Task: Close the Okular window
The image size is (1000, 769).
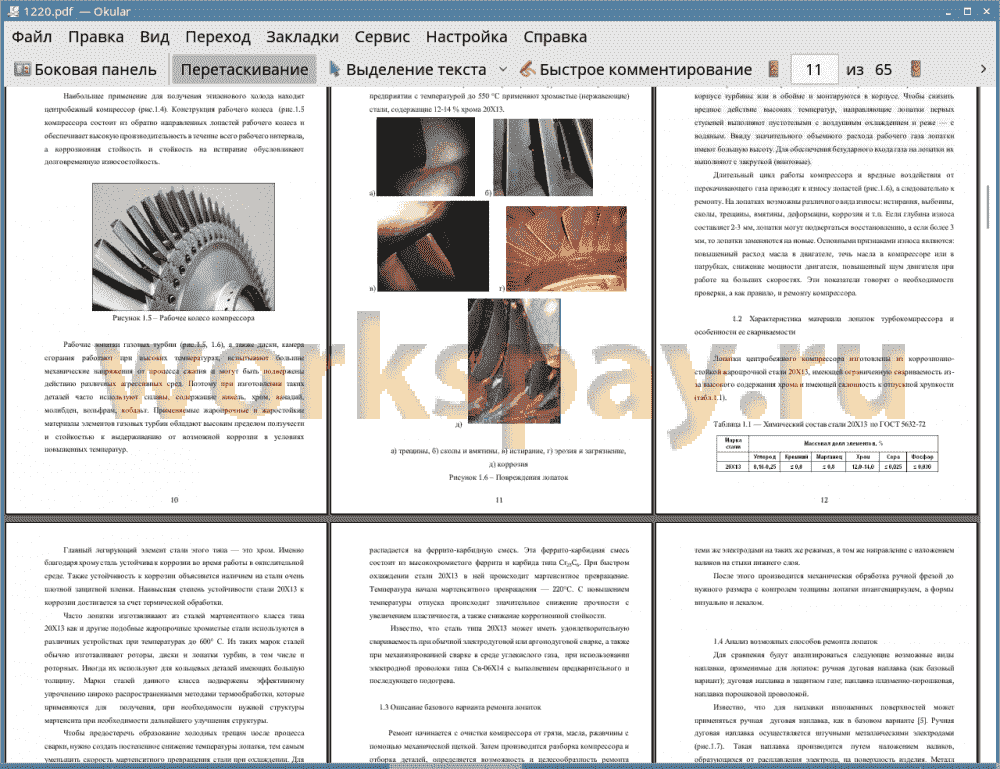Action: (x=988, y=11)
